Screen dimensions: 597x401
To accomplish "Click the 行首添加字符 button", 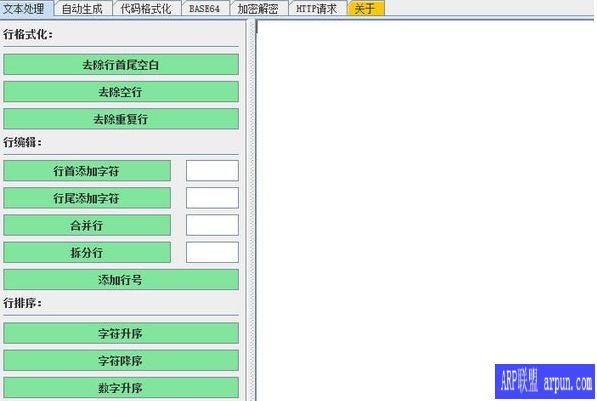I will coord(87,171).
